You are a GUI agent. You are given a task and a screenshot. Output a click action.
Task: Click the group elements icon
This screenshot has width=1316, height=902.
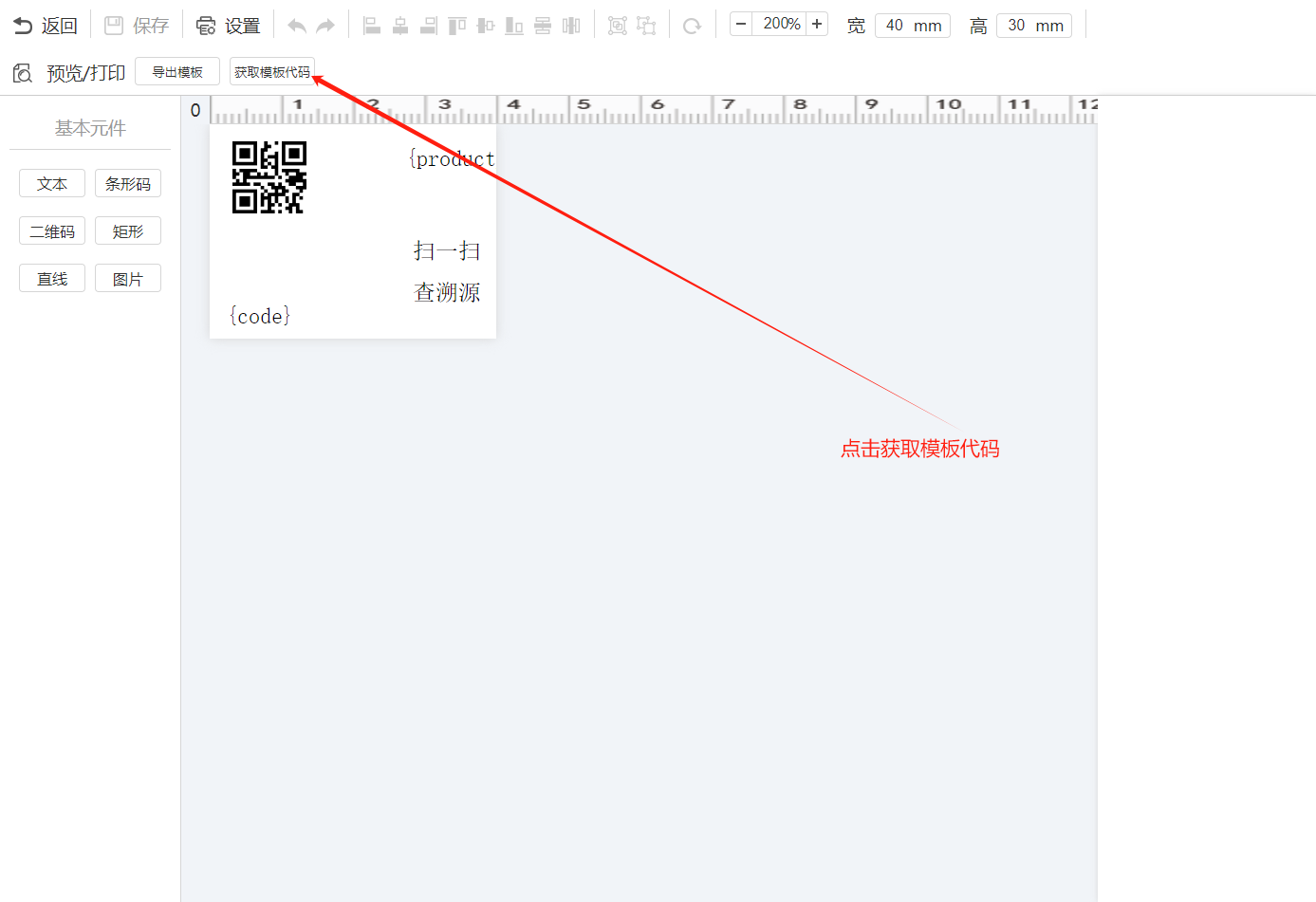(618, 26)
